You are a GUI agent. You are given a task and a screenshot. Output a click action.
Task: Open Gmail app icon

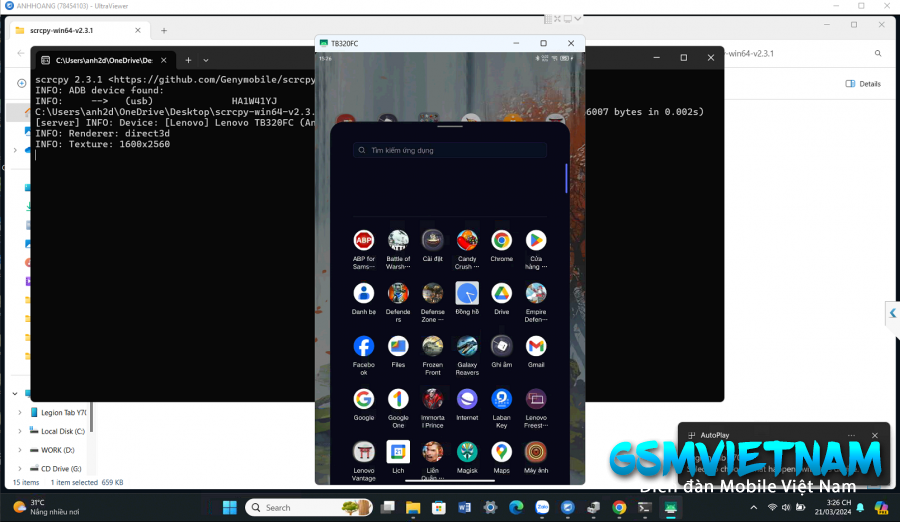pyautogui.click(x=536, y=346)
